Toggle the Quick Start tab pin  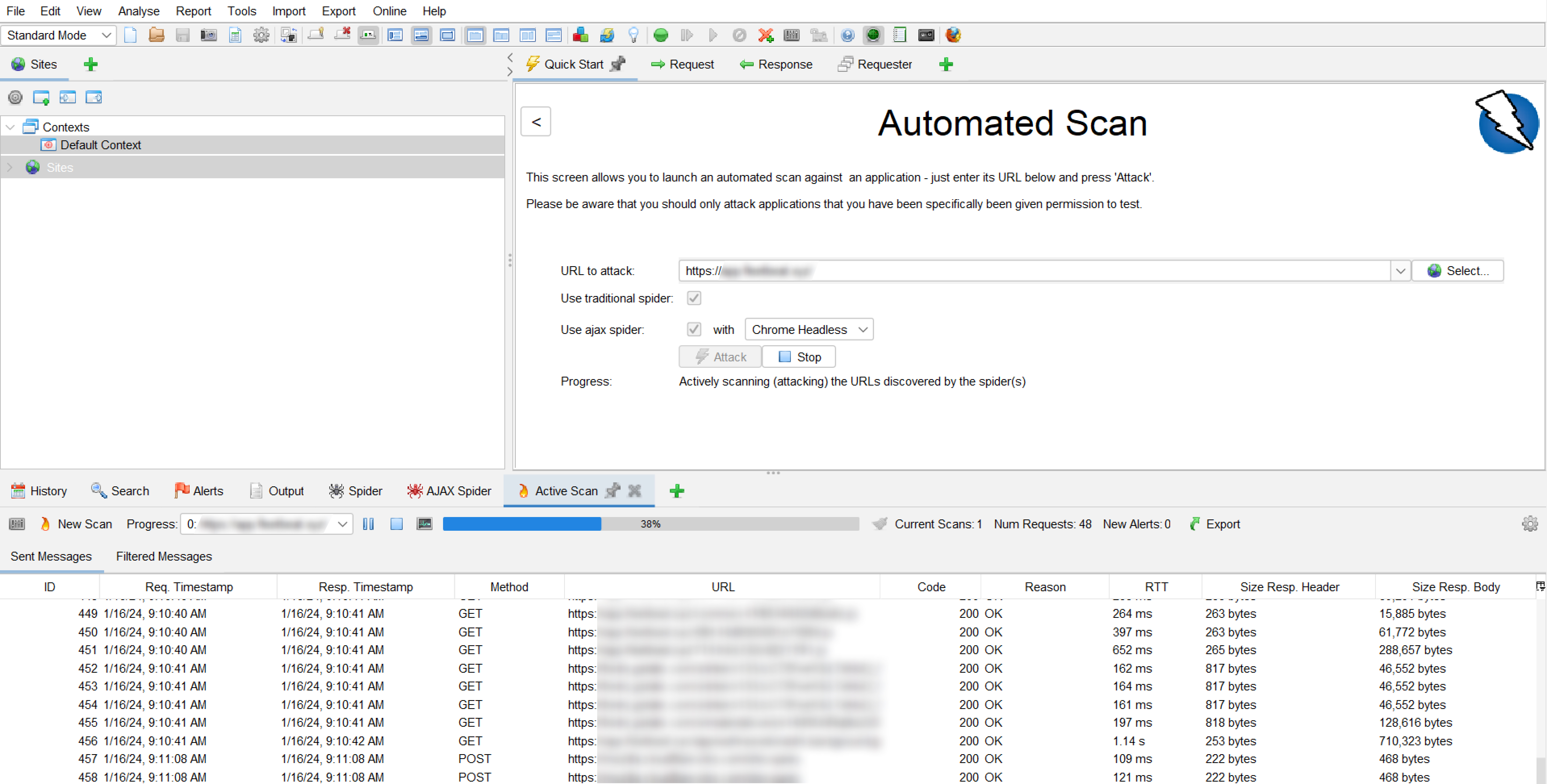click(x=617, y=64)
